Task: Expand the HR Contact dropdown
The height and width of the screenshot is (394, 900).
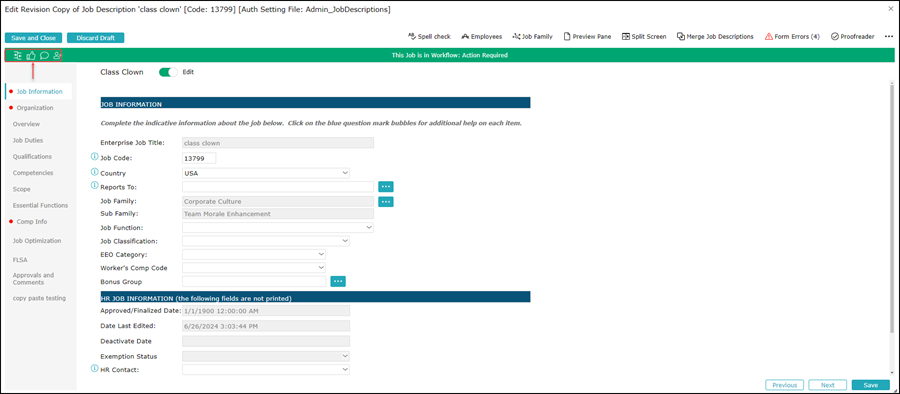Action: coord(266,370)
